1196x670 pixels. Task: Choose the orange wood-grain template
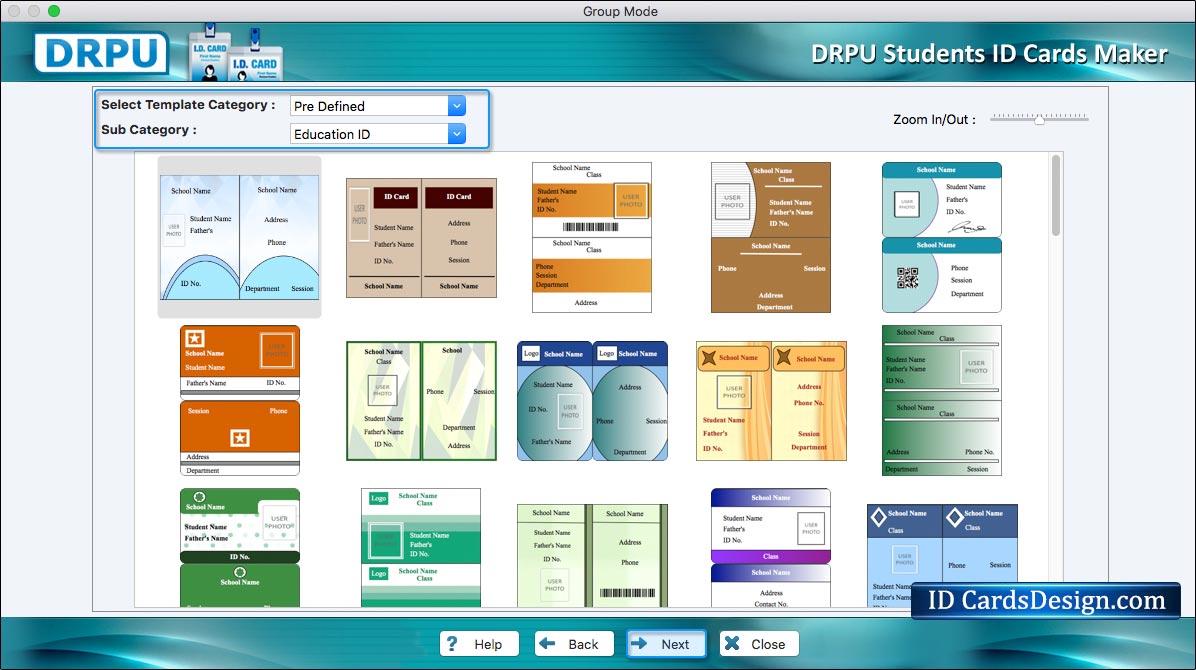[x=771, y=401]
